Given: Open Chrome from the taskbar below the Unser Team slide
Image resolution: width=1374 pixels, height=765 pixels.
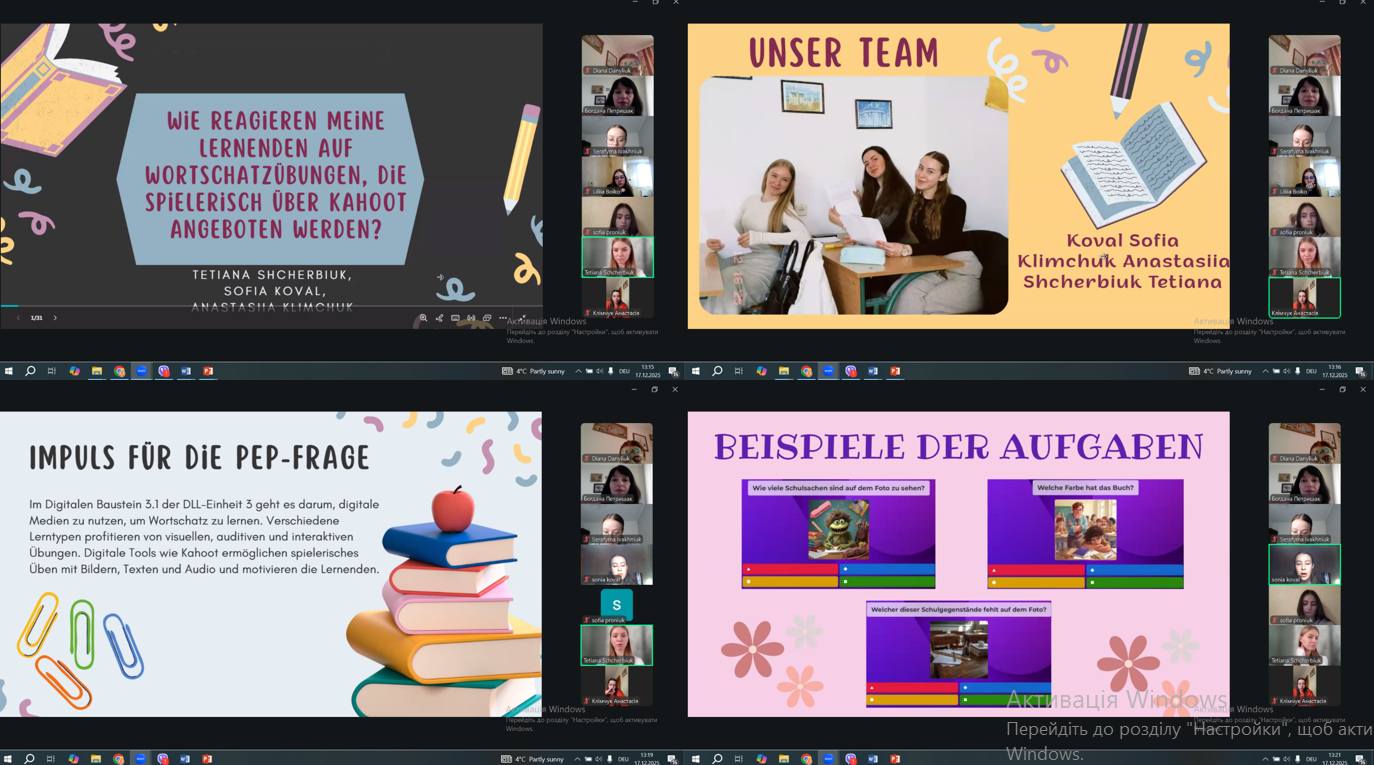Looking at the screenshot, I should click(806, 371).
